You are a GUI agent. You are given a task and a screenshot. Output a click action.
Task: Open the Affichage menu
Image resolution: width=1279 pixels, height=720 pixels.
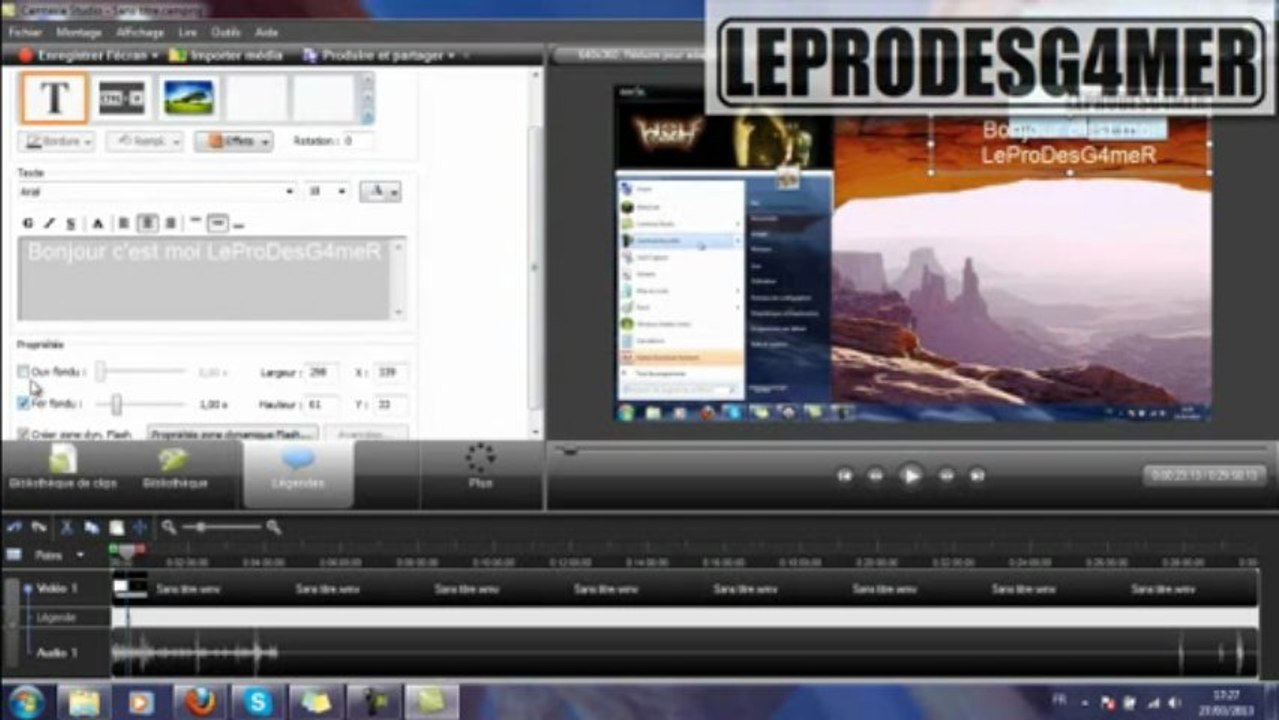point(140,32)
